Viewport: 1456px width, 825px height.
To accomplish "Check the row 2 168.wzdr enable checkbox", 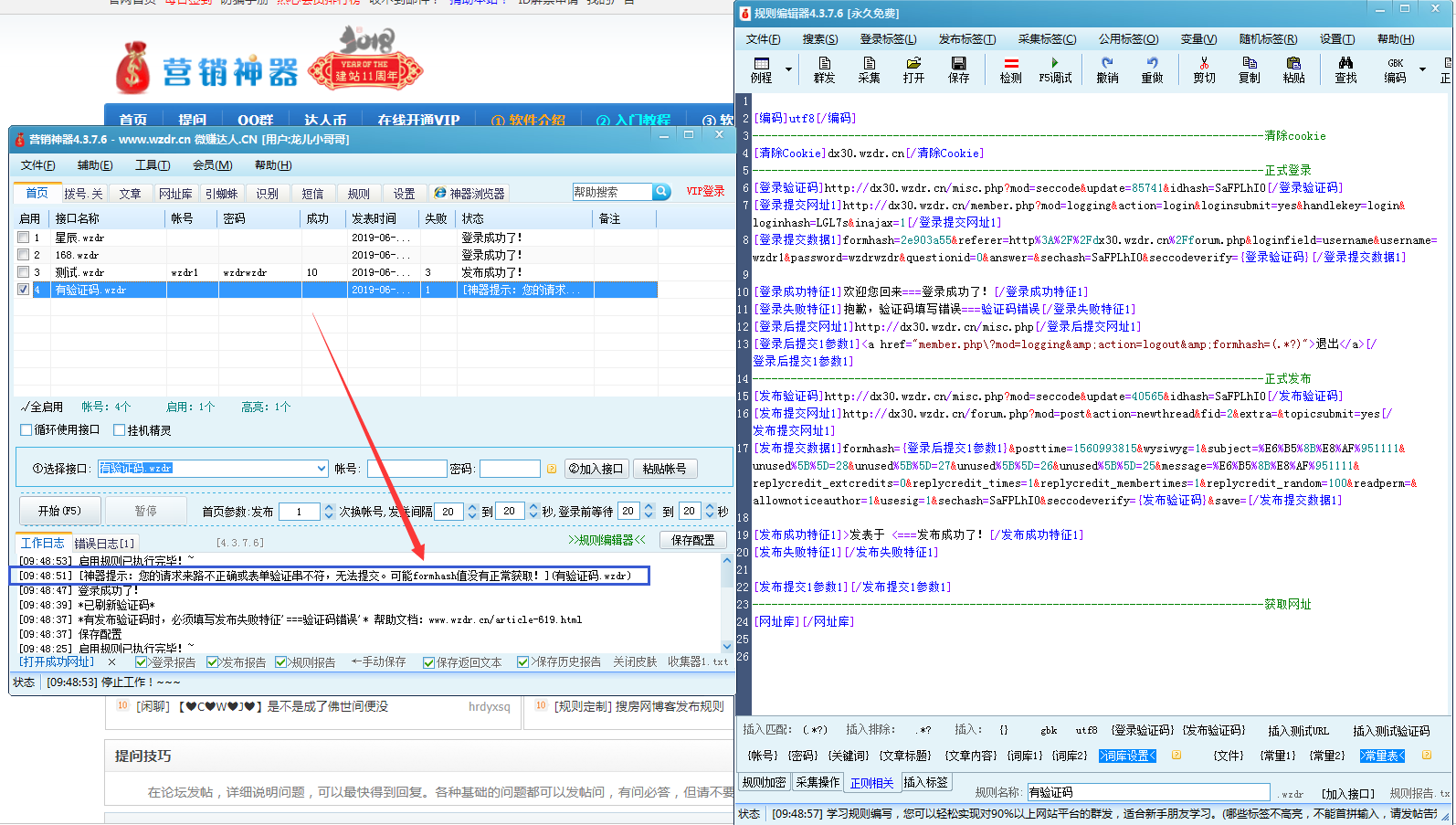I will click(24, 255).
